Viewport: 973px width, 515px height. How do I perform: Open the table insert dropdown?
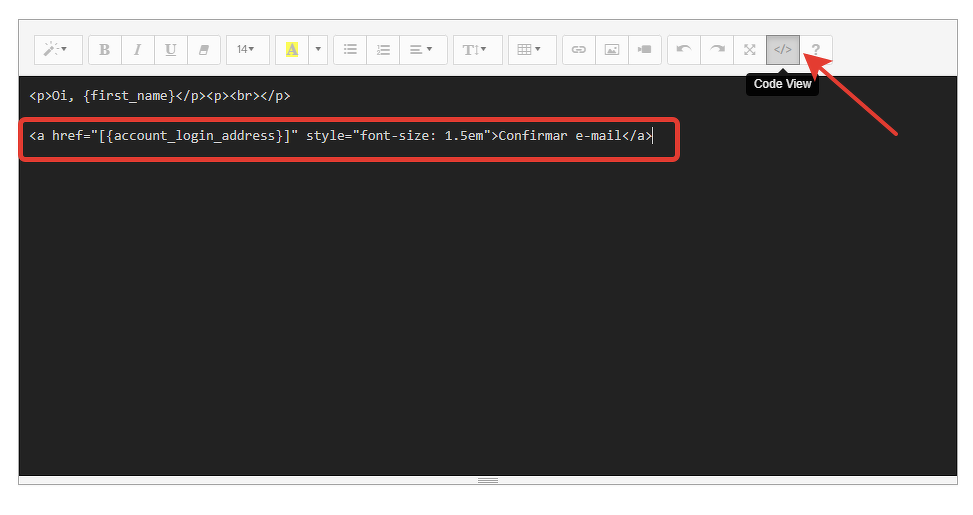(x=531, y=49)
